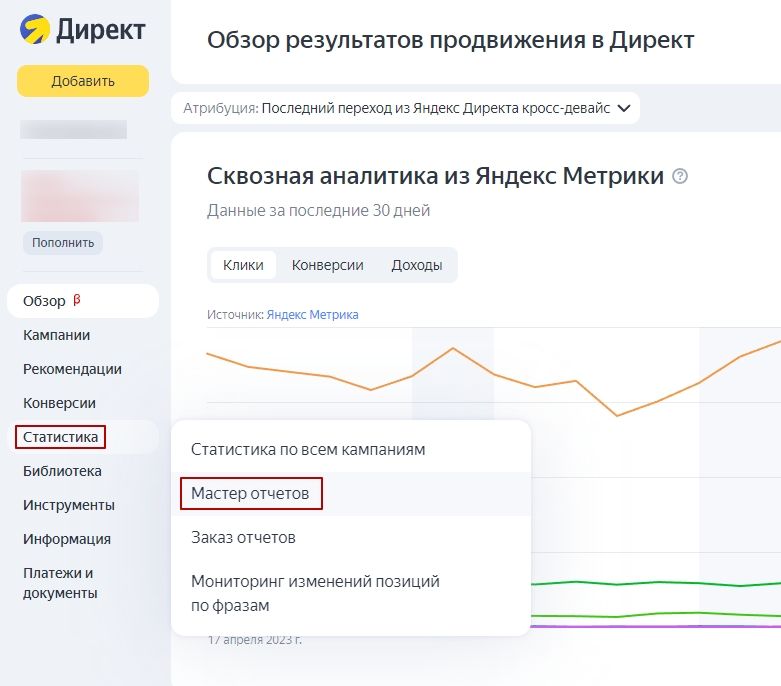Open Библиотека in the sidebar
The height and width of the screenshot is (686, 781).
pos(62,471)
